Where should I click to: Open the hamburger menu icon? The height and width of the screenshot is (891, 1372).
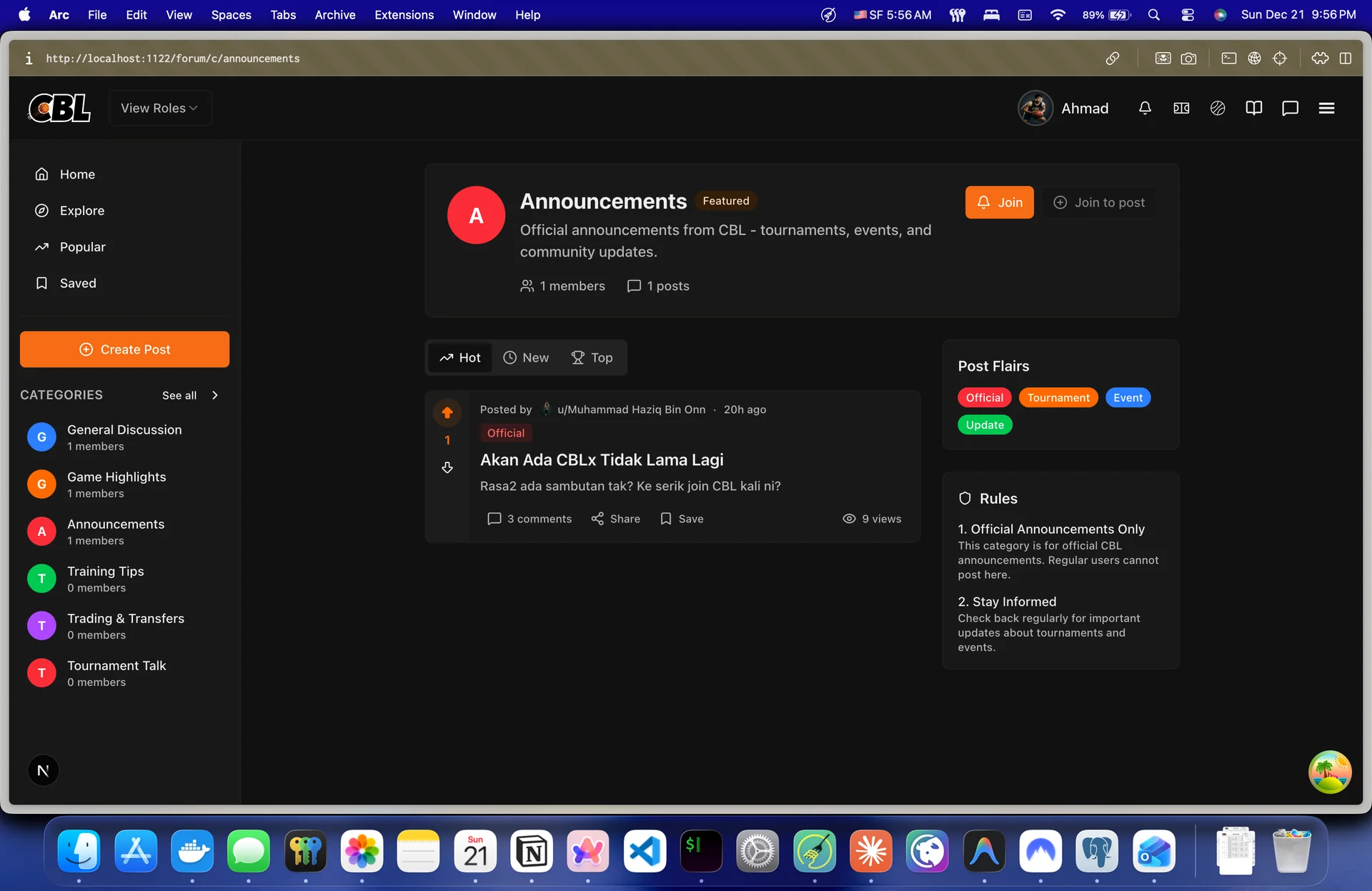tap(1326, 108)
